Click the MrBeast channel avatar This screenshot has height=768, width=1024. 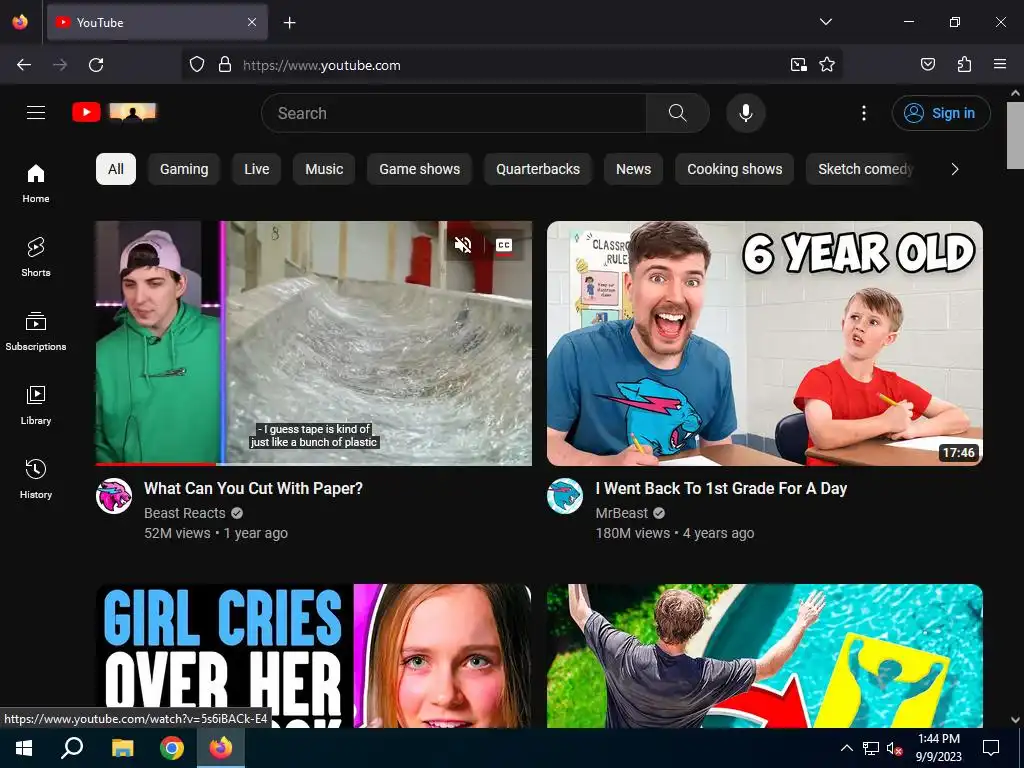565,496
